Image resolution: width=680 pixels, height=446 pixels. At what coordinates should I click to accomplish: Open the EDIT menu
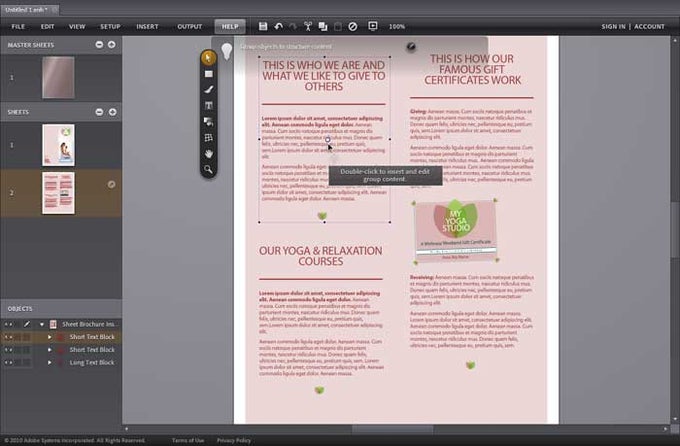[x=48, y=26]
